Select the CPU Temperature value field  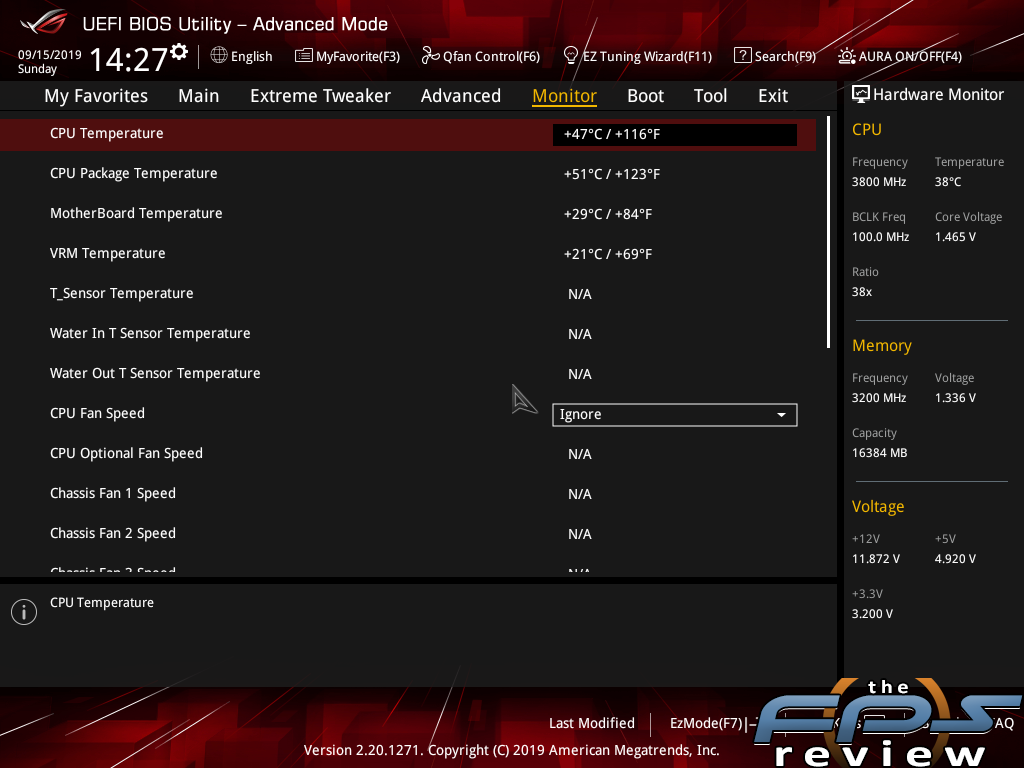click(675, 135)
